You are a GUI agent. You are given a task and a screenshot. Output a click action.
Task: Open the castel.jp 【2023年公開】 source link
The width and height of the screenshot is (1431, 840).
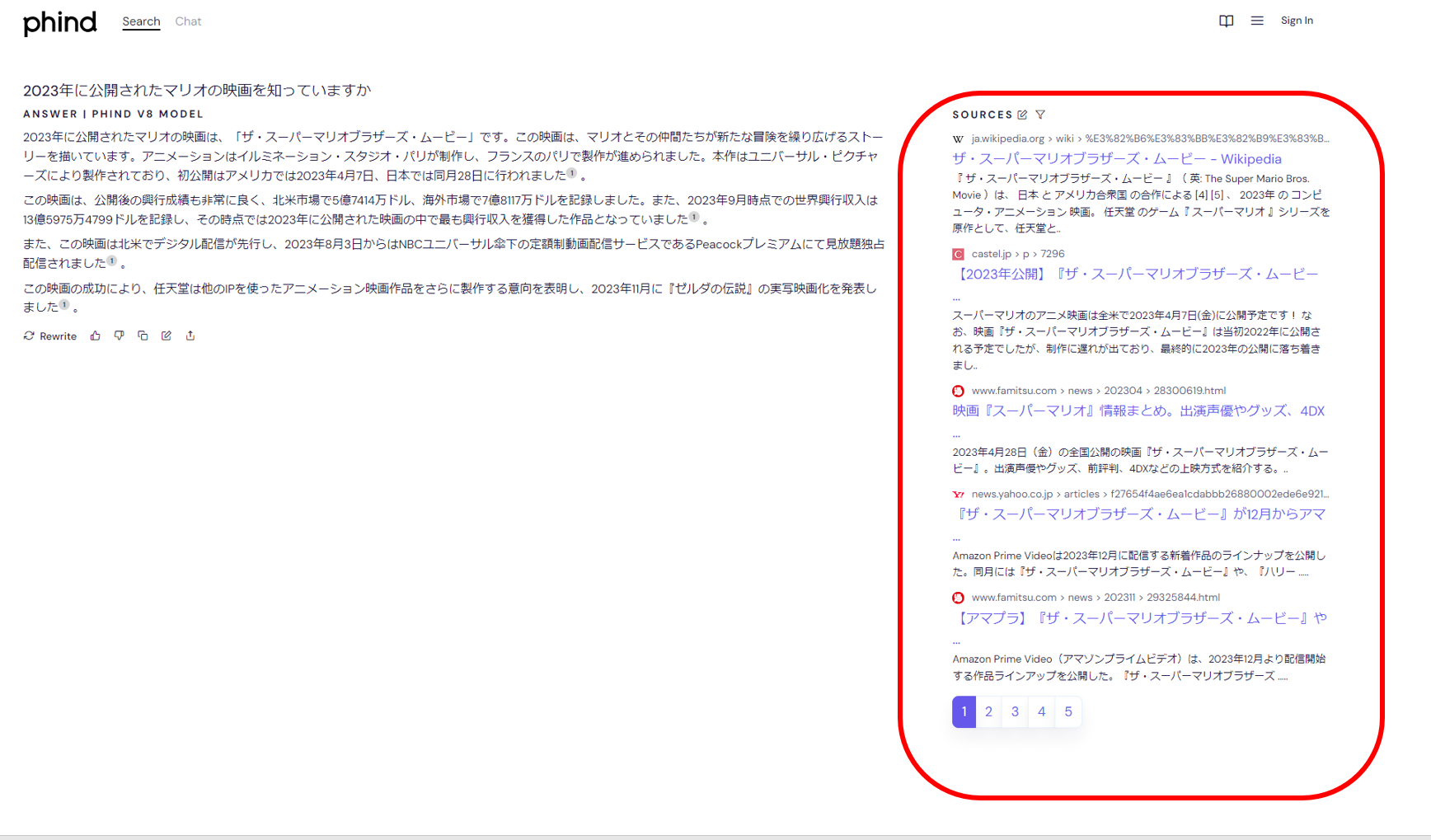[1135, 274]
